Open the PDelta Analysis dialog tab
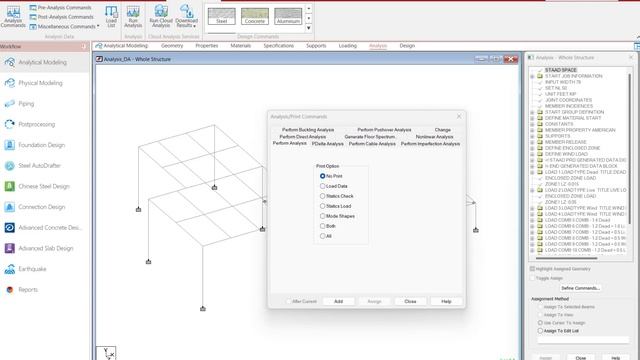The width and height of the screenshot is (640, 360). (x=328, y=144)
